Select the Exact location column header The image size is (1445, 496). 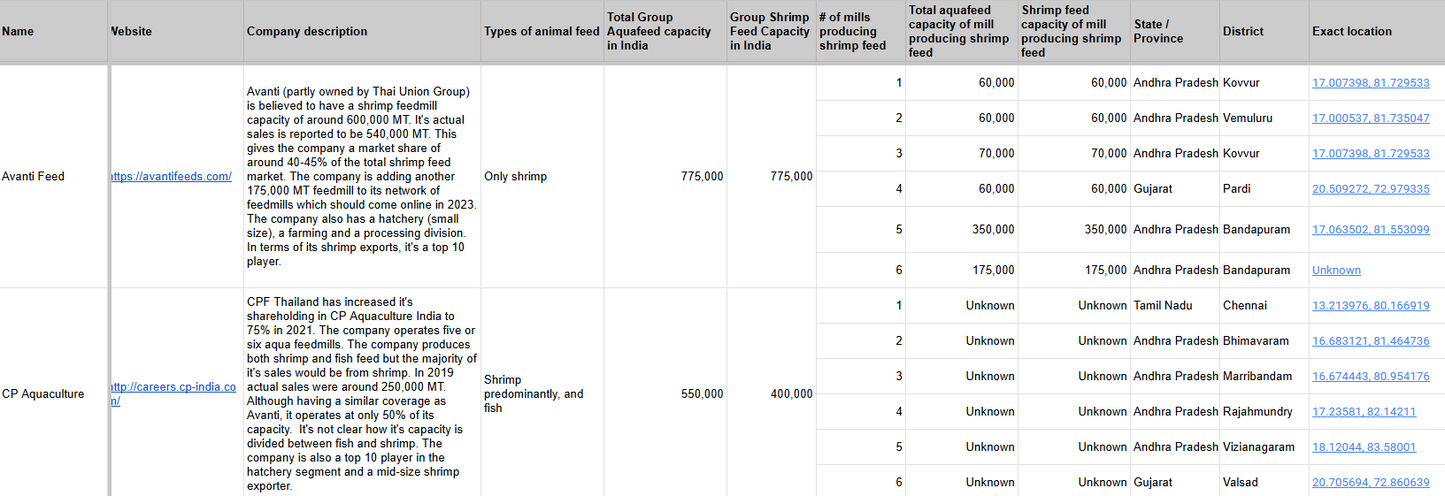coord(1351,32)
